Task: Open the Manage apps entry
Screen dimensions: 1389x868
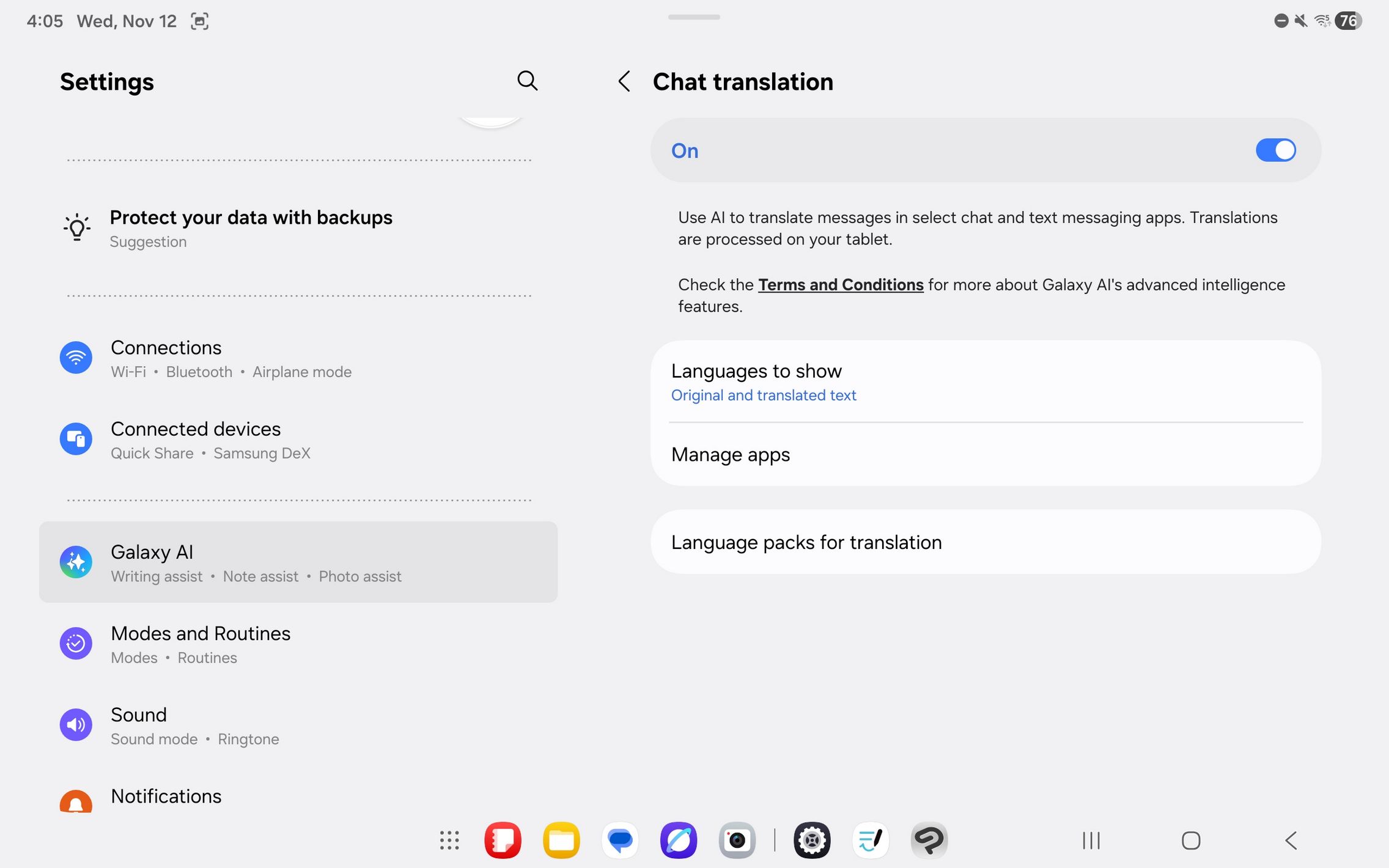Action: point(985,455)
